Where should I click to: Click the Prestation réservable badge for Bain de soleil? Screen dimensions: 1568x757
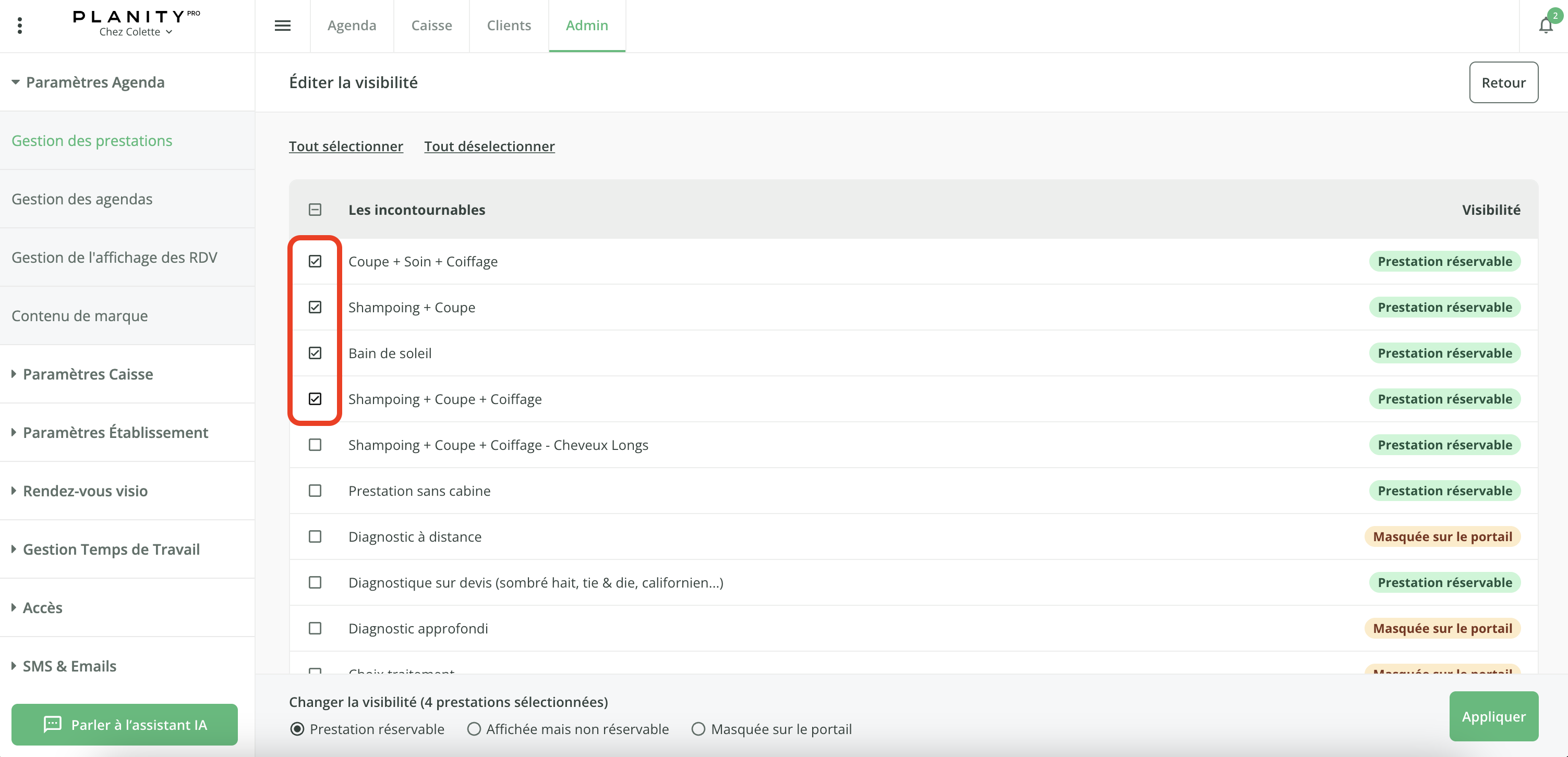click(x=1444, y=353)
